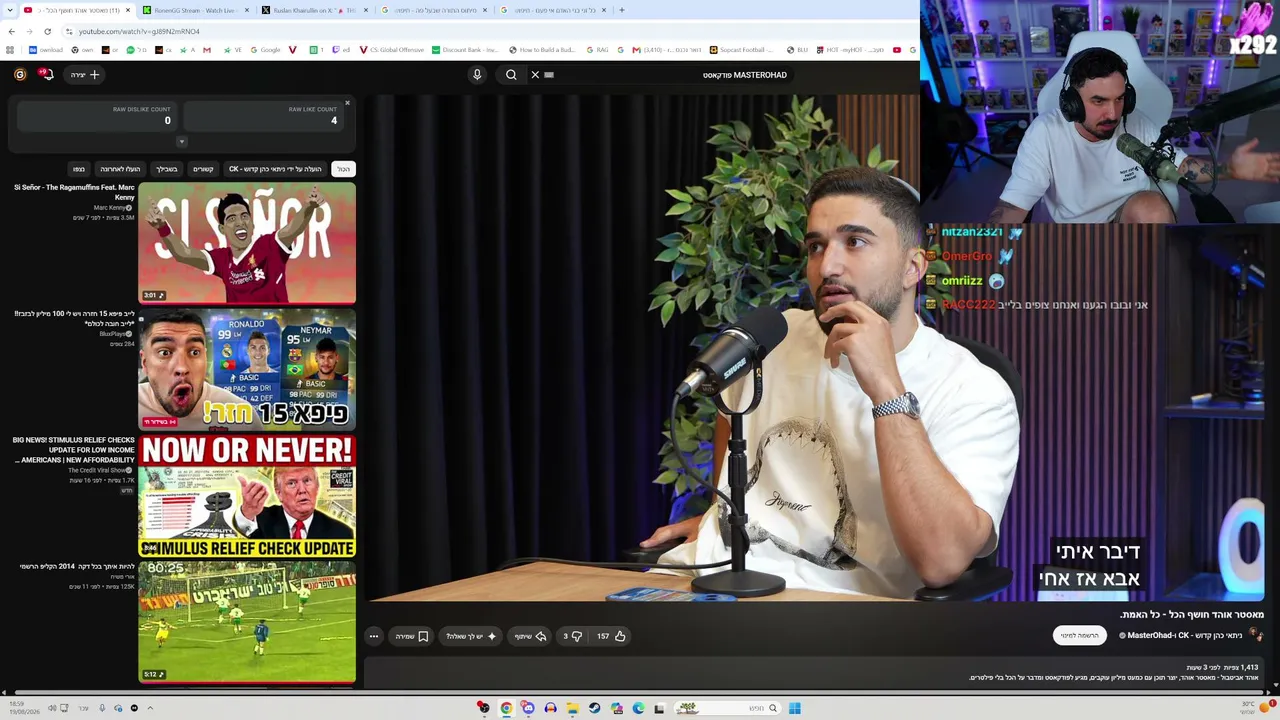Save the video using bookmark button
The height and width of the screenshot is (720, 1280).
(411, 636)
